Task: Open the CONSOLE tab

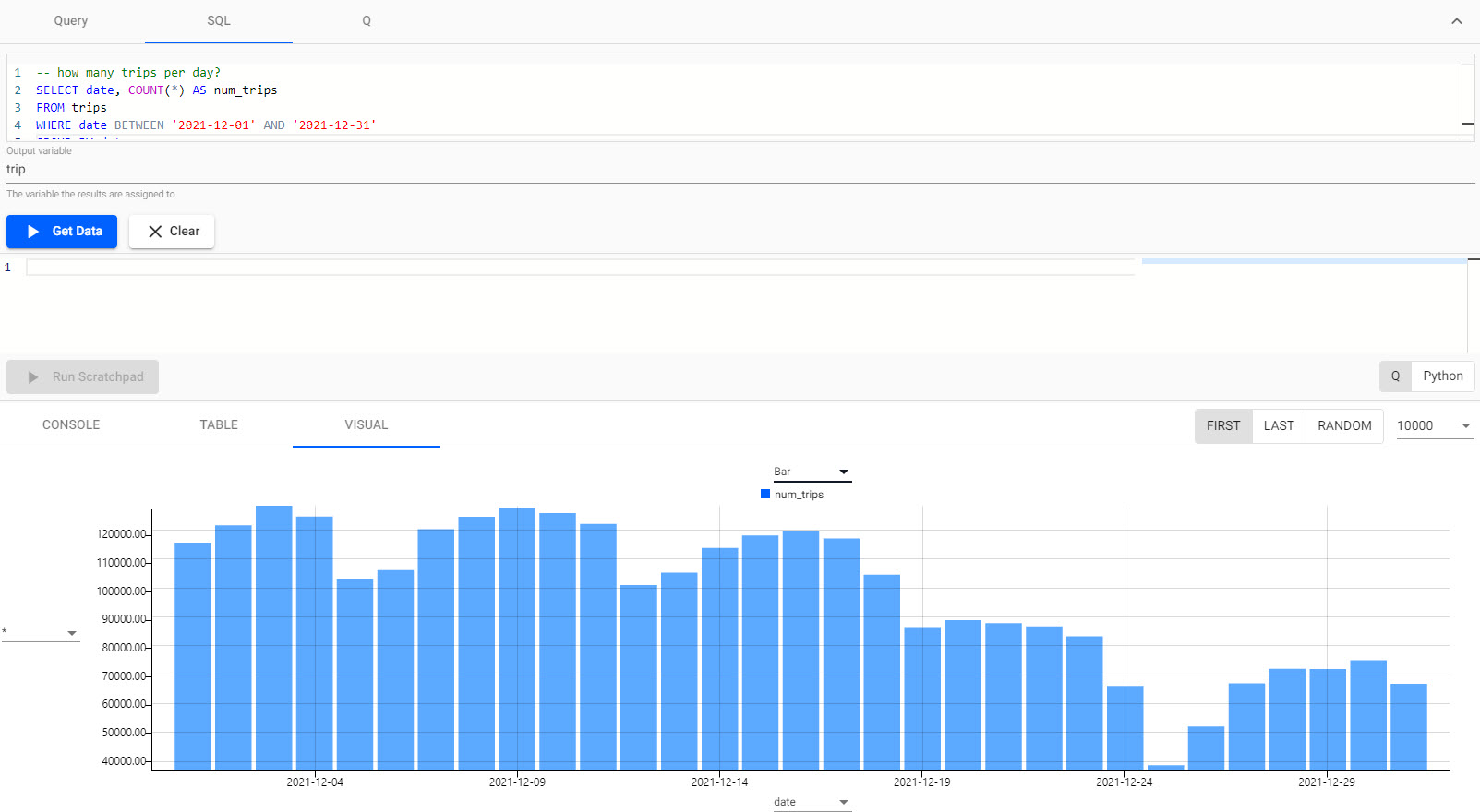Action: point(71,424)
